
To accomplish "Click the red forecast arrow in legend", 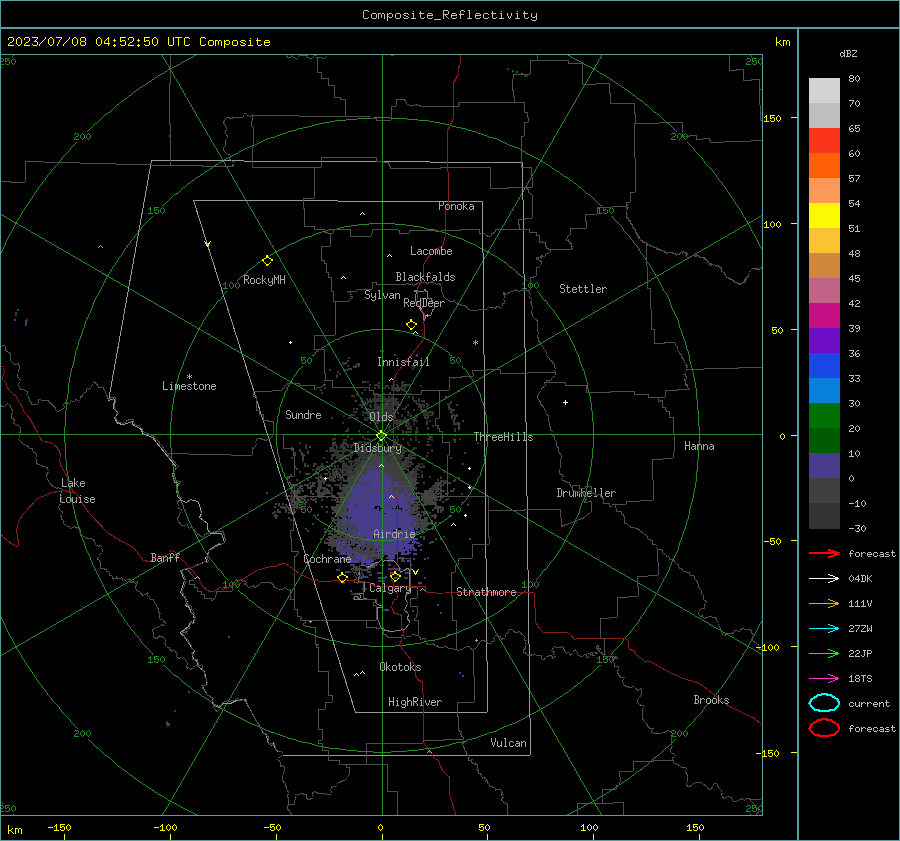I will point(824,553).
